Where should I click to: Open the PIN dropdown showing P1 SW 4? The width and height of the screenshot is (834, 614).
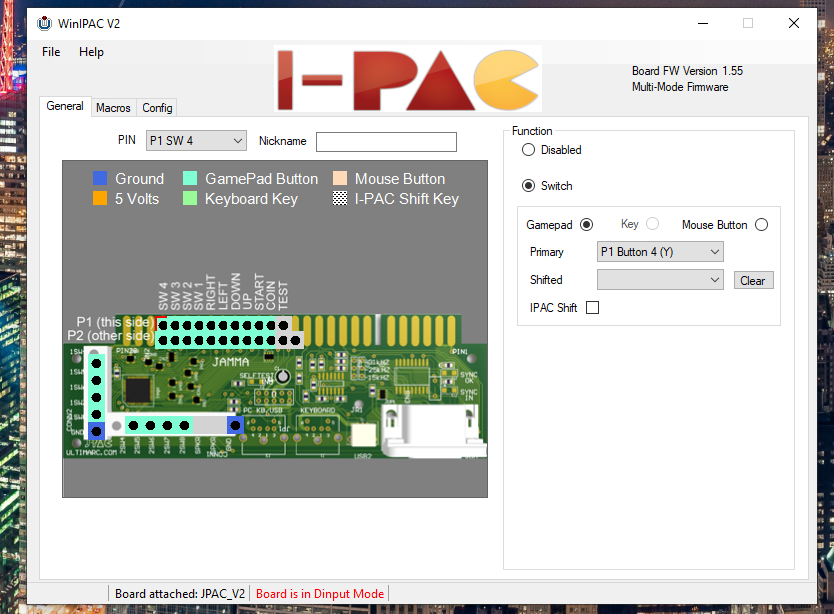(196, 140)
